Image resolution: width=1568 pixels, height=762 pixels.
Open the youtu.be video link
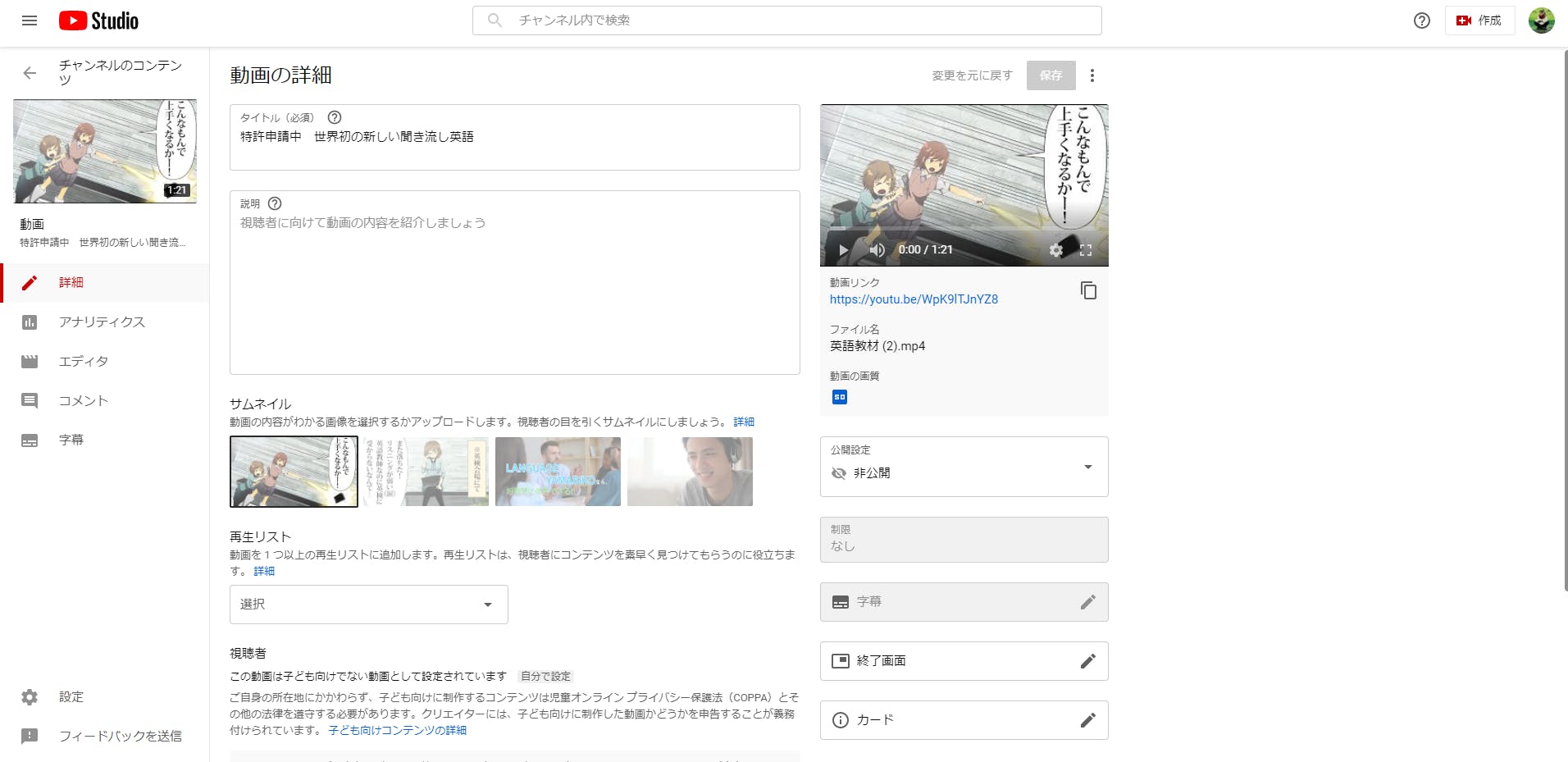914,299
